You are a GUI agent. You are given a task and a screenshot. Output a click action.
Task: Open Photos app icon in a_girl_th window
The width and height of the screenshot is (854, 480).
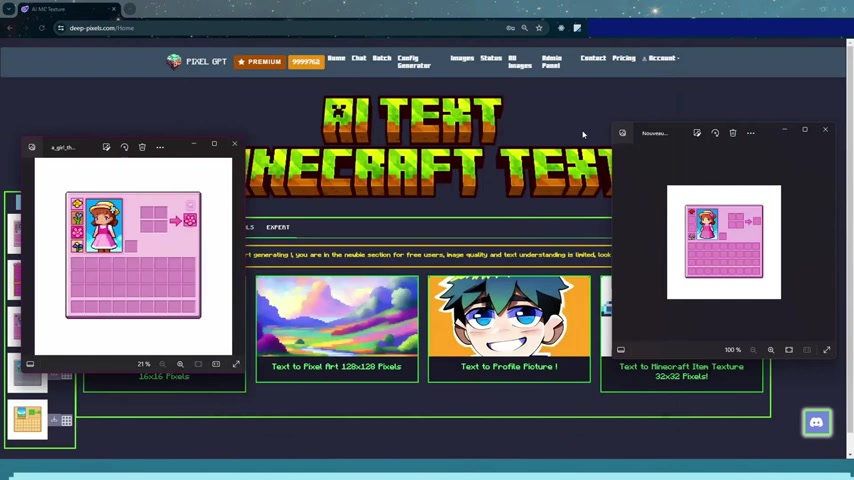pos(32,147)
